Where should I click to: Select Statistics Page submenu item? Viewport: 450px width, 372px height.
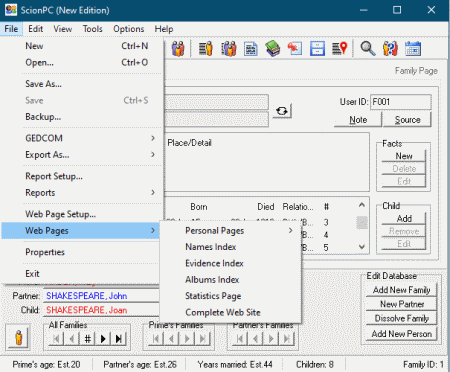pos(231,296)
